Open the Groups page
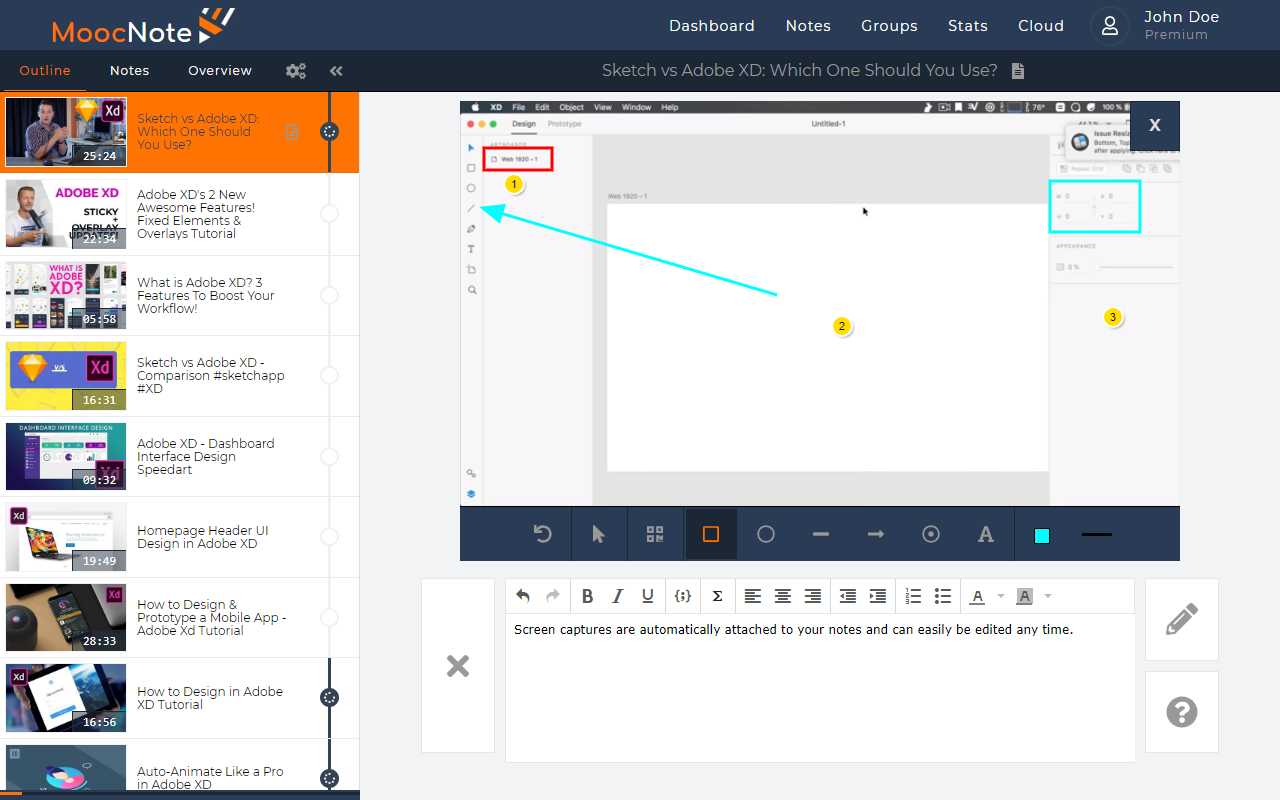The width and height of the screenshot is (1280, 800). click(889, 26)
